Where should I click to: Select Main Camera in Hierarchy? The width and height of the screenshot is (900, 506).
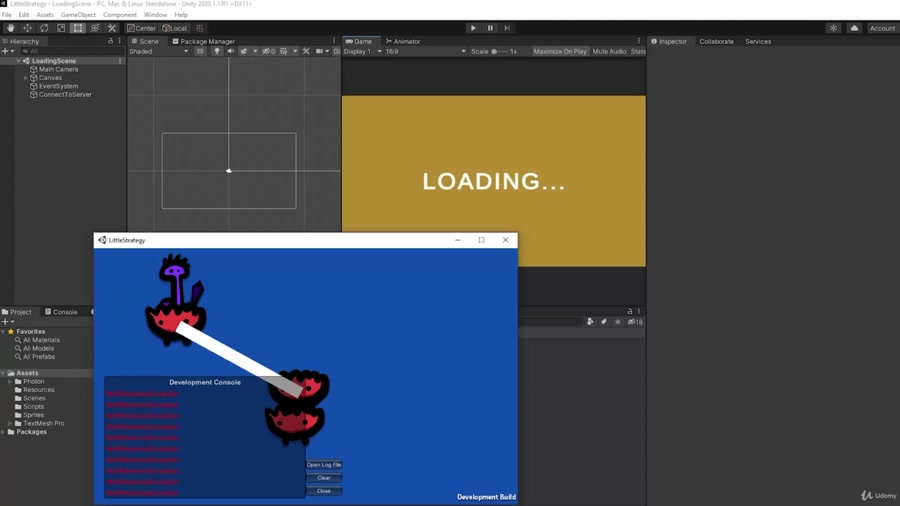point(58,69)
